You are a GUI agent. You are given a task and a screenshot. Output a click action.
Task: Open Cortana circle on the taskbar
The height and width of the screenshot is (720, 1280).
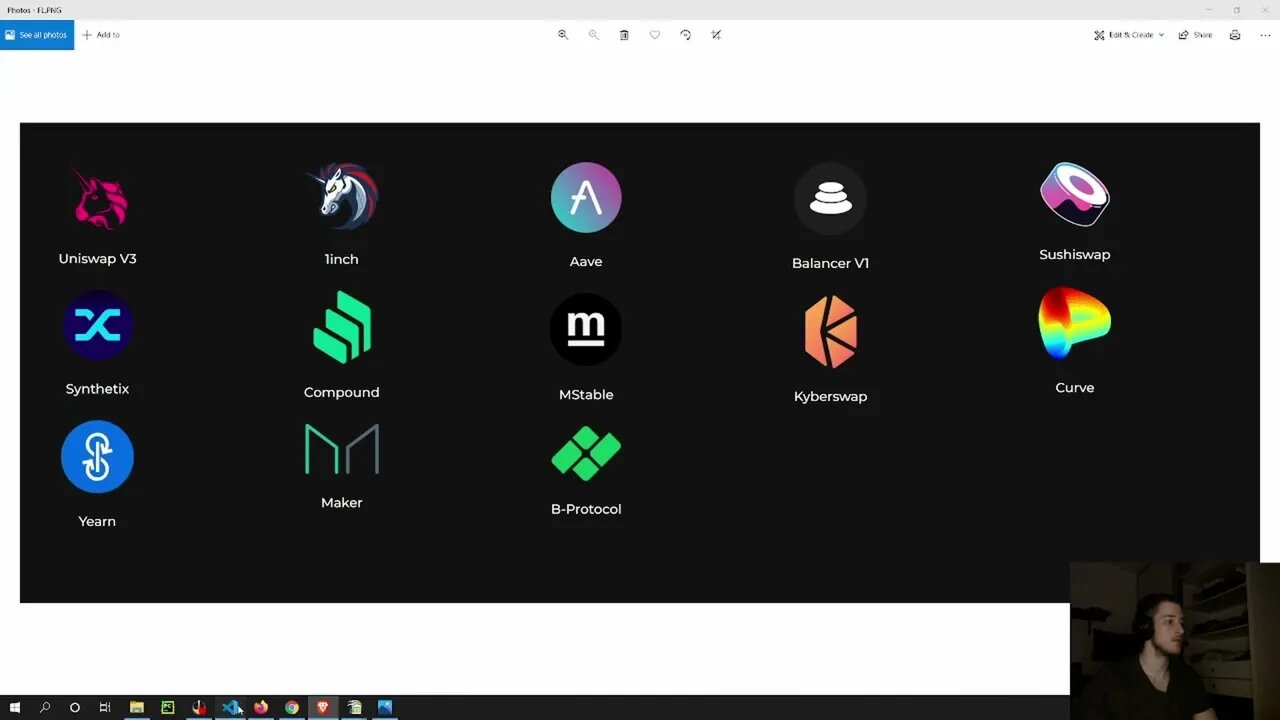(x=74, y=707)
